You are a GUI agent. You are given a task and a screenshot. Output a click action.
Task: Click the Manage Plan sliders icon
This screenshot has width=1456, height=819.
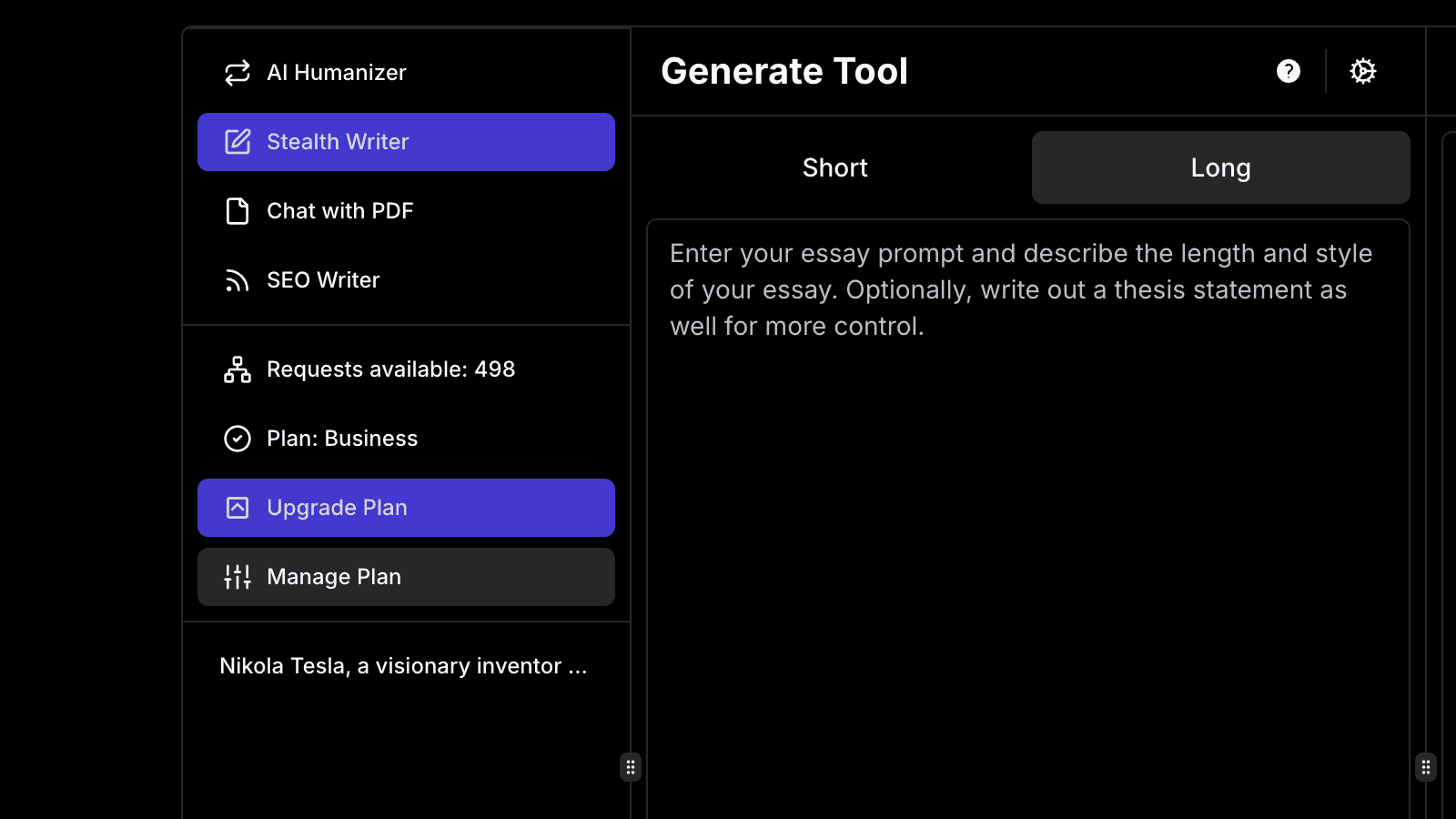237,576
